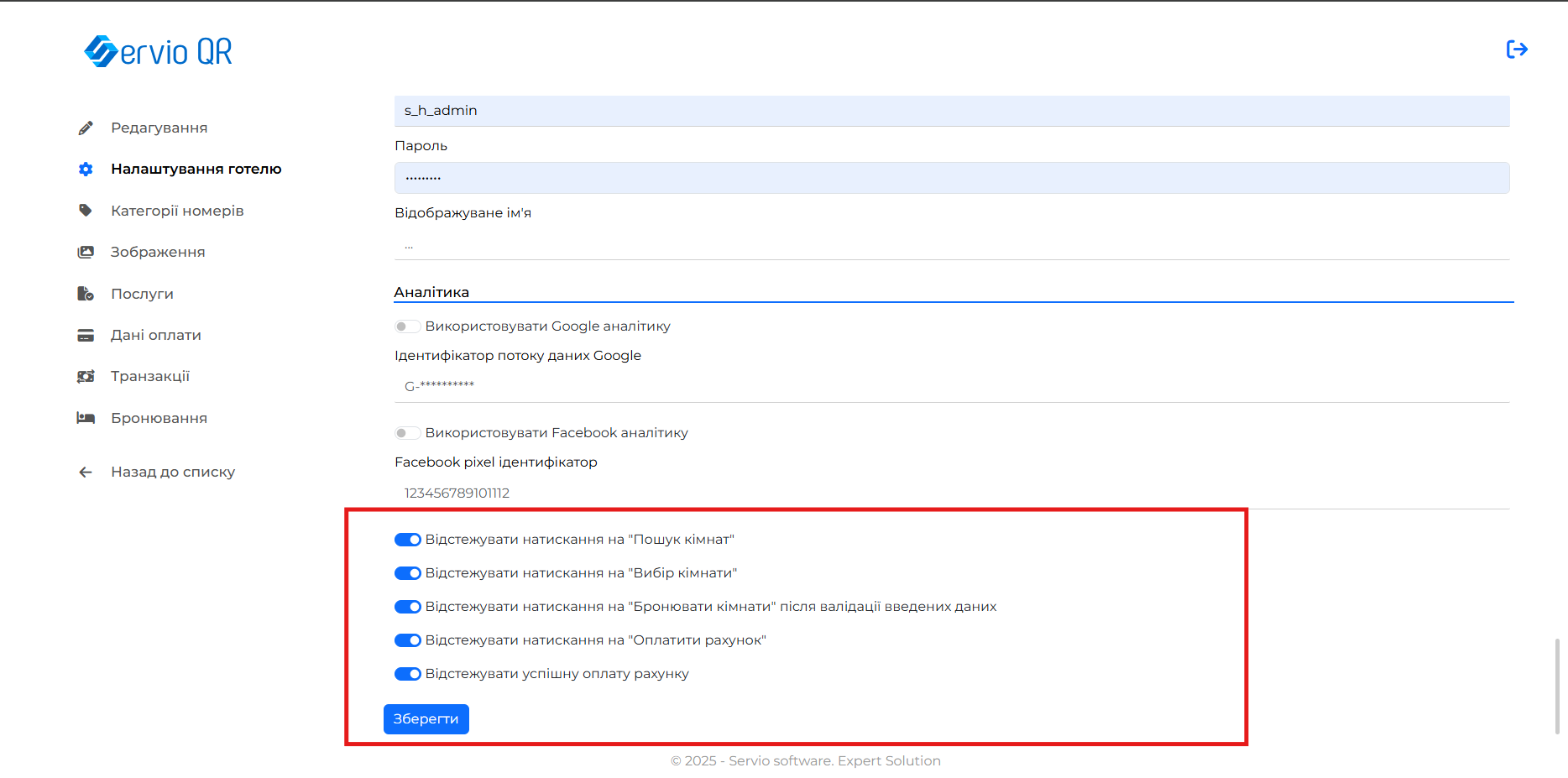Viewport: 1568px width, 778px height.
Task: Click the card icon beside Дані оплати
Action: click(x=86, y=335)
